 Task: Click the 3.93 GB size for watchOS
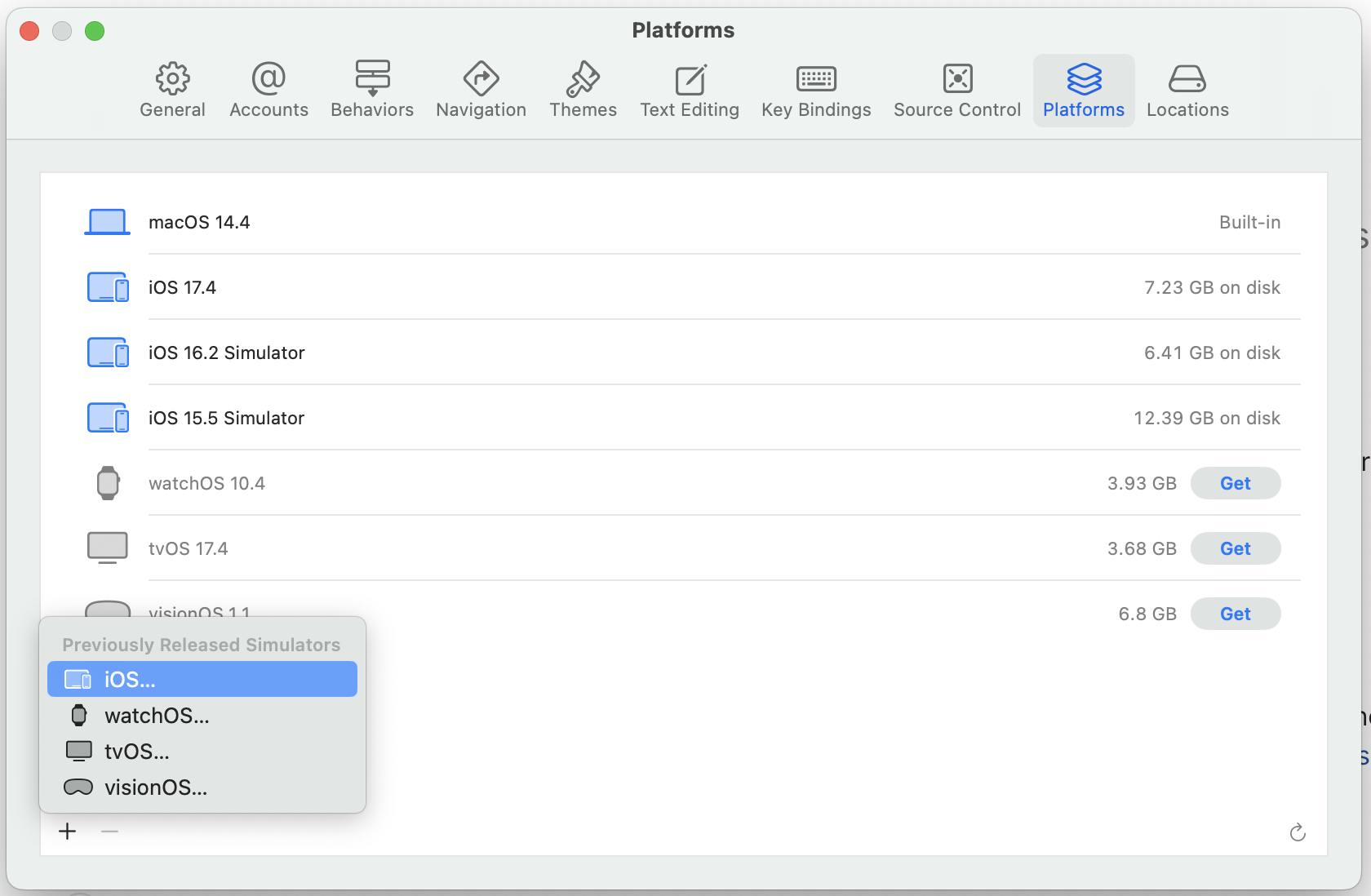[x=1142, y=483]
